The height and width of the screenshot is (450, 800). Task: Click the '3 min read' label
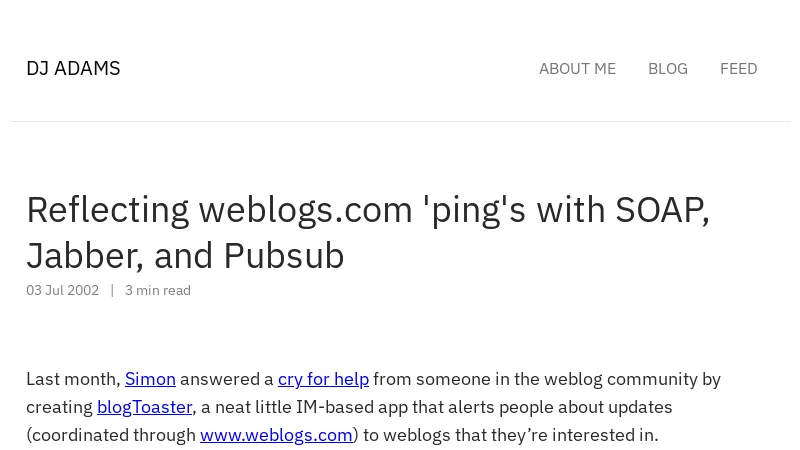click(157, 290)
